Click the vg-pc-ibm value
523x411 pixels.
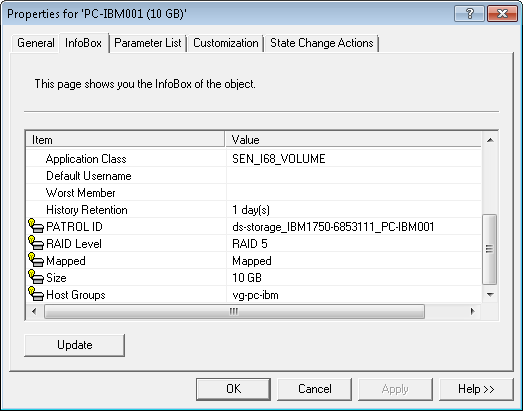(255, 295)
